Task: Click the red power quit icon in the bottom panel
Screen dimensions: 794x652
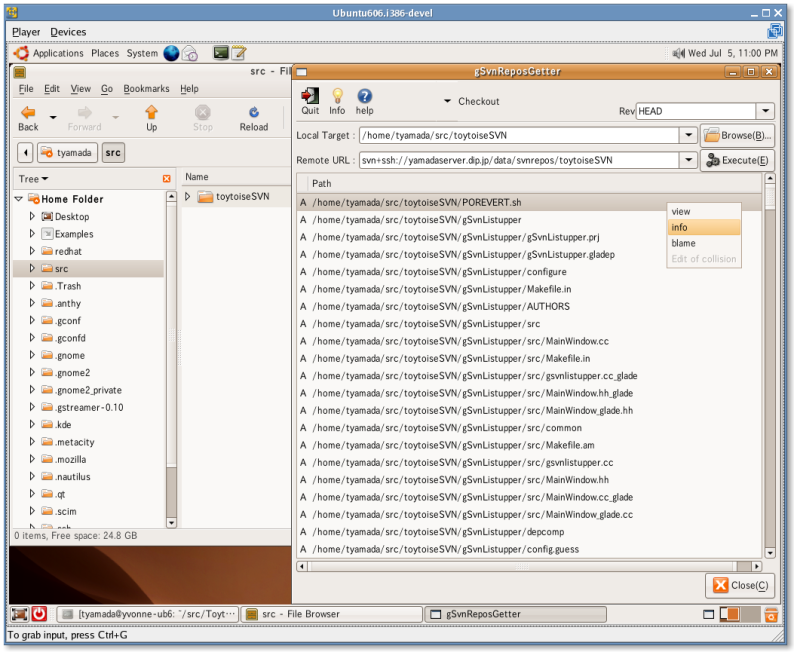Action: click(x=39, y=614)
